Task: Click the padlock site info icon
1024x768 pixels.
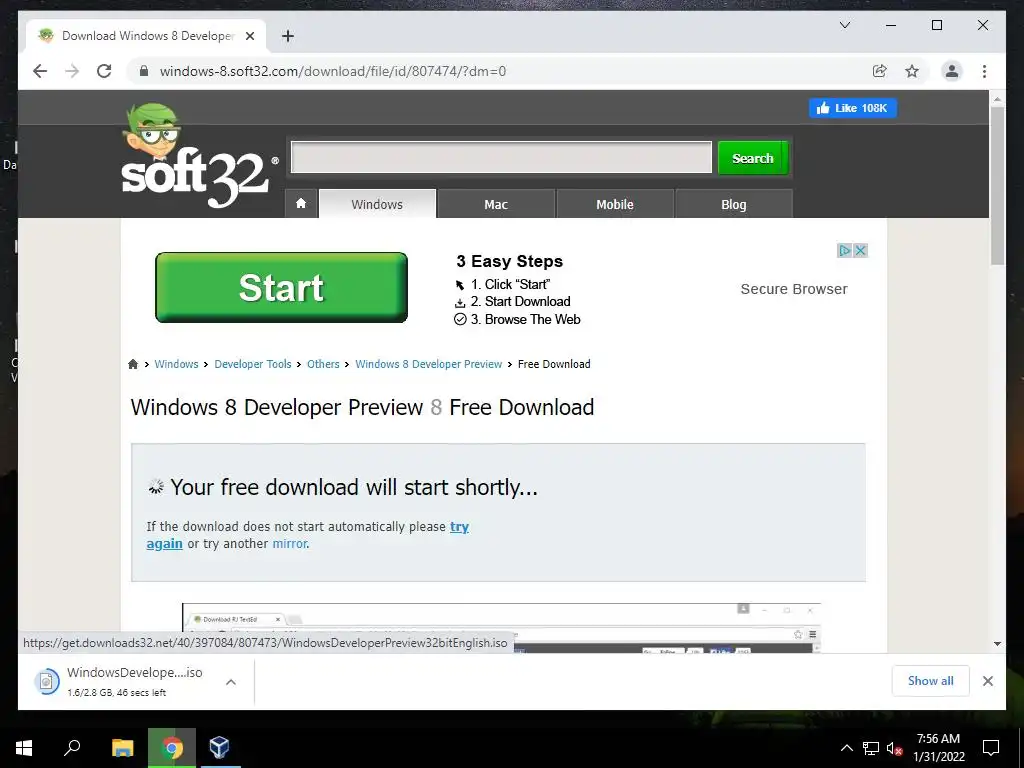Action: pyautogui.click(x=144, y=71)
